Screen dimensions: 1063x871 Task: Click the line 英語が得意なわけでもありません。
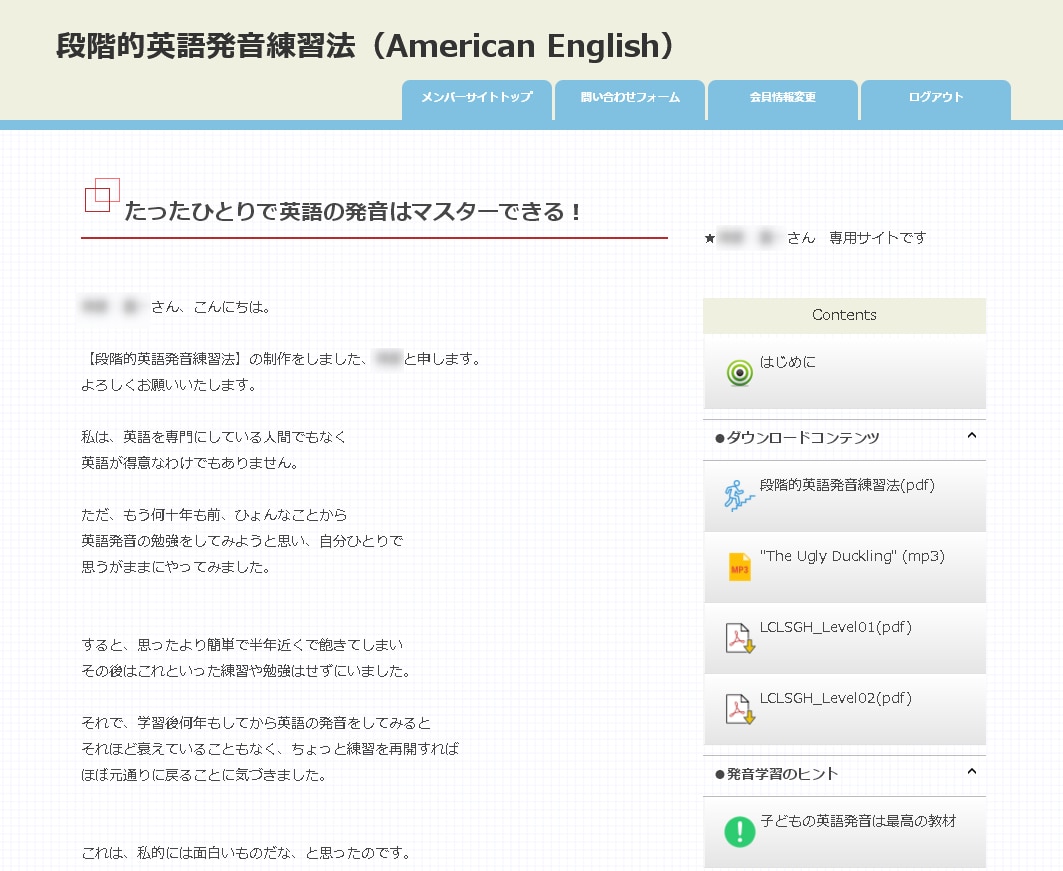(190, 463)
